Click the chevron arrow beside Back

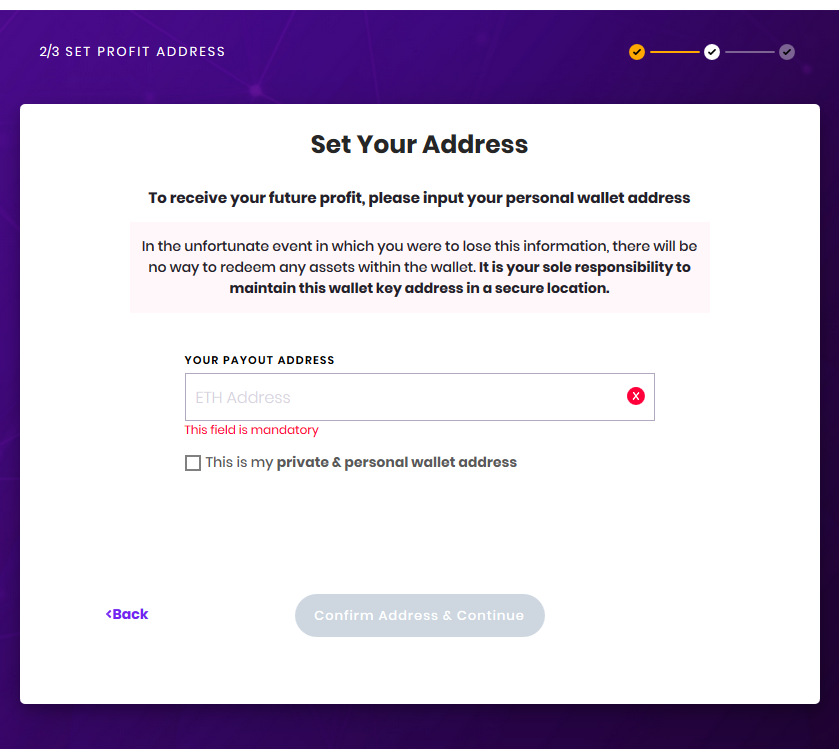click(109, 614)
